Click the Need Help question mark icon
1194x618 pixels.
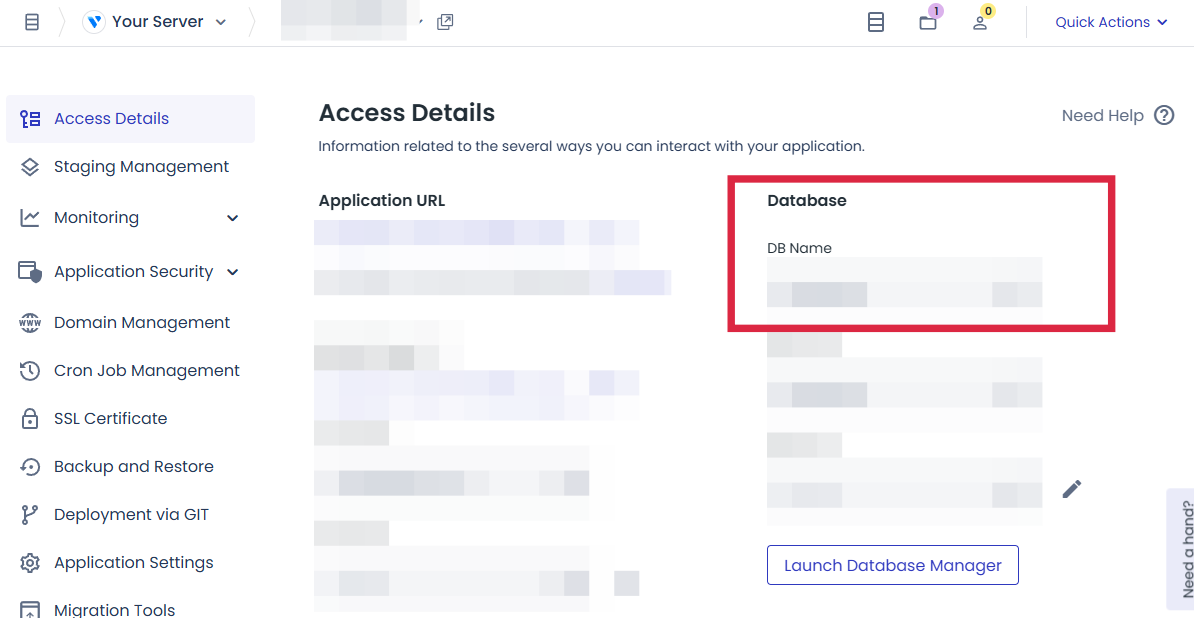pyautogui.click(x=1164, y=116)
